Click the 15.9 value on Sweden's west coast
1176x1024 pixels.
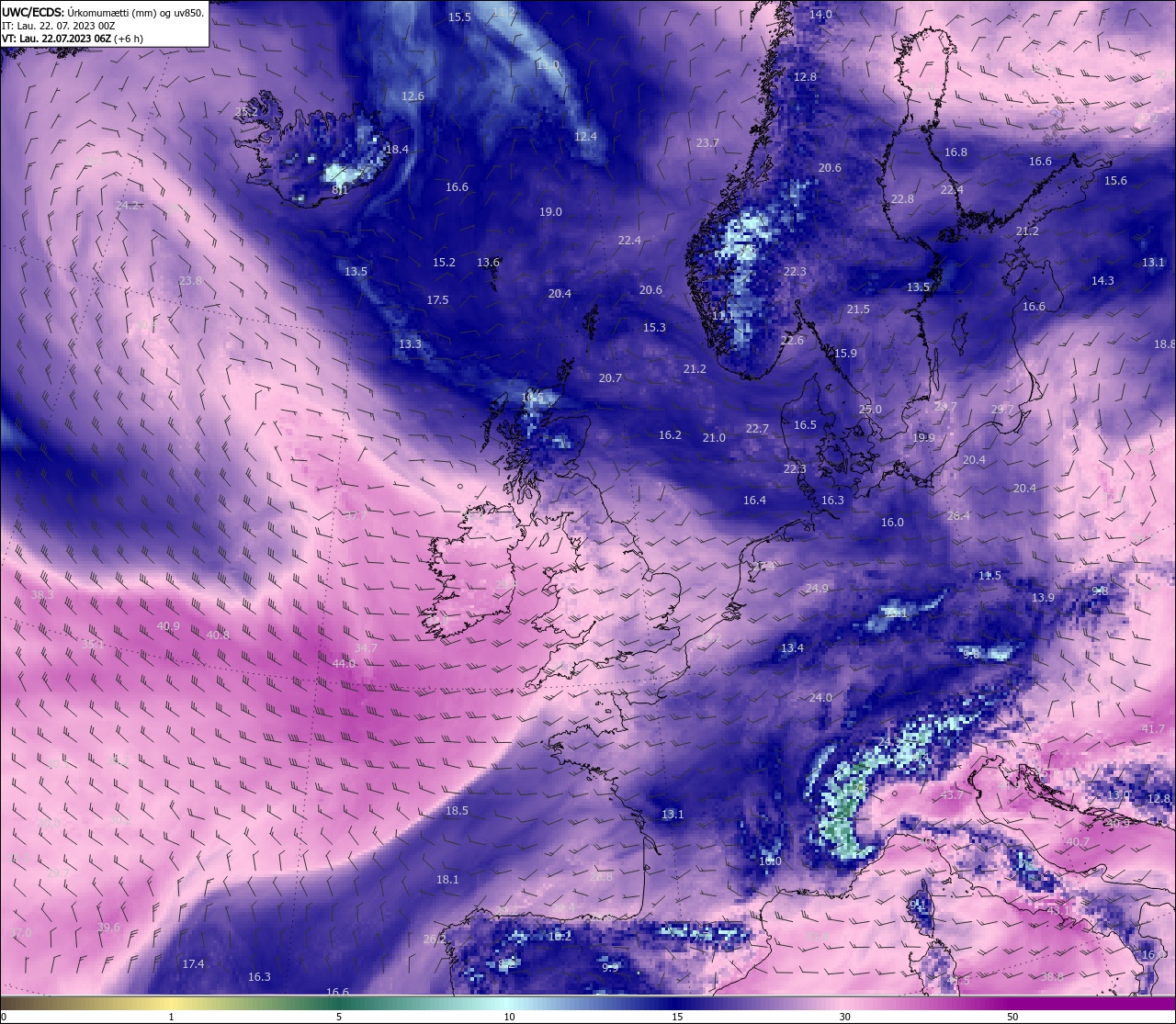tap(845, 354)
